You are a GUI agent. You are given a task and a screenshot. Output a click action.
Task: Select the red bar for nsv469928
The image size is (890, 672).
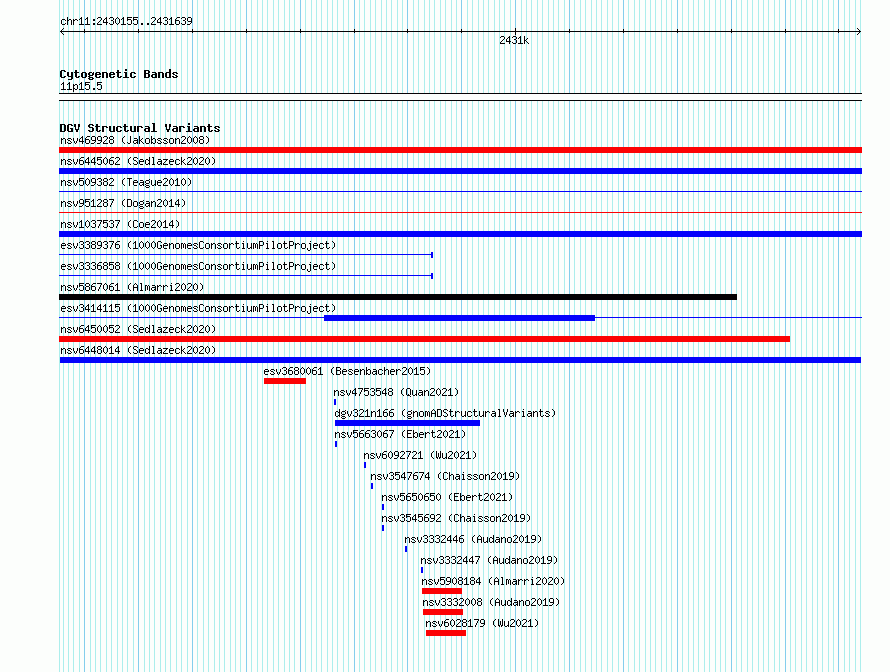pos(460,150)
